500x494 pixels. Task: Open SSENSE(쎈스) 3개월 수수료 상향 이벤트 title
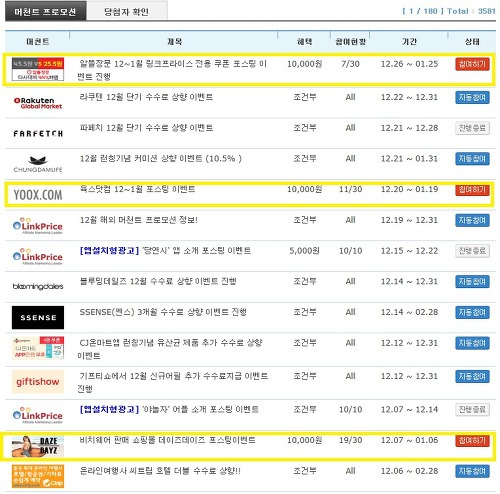click(163, 312)
